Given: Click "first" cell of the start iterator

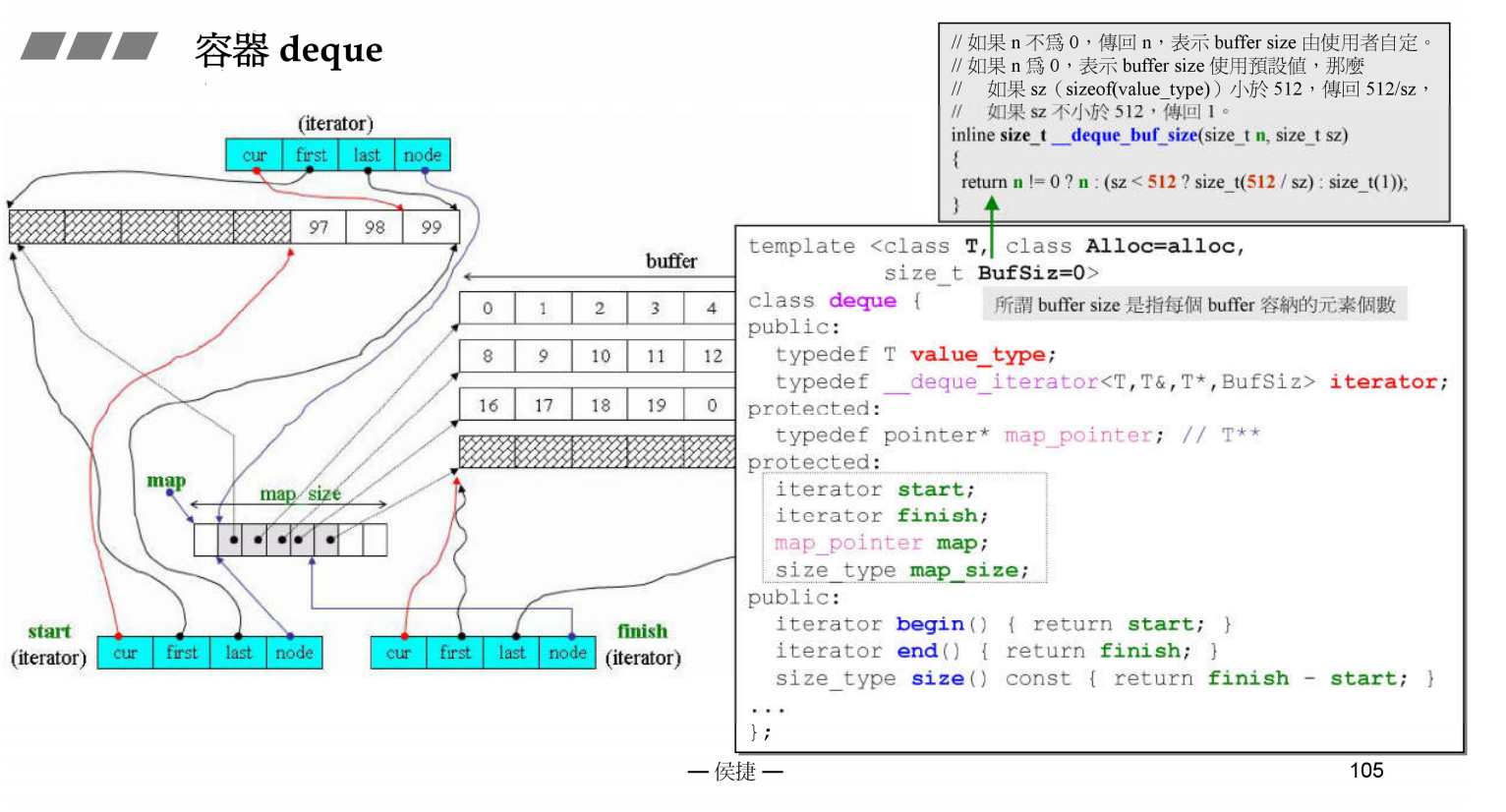Looking at the screenshot, I should [182, 653].
